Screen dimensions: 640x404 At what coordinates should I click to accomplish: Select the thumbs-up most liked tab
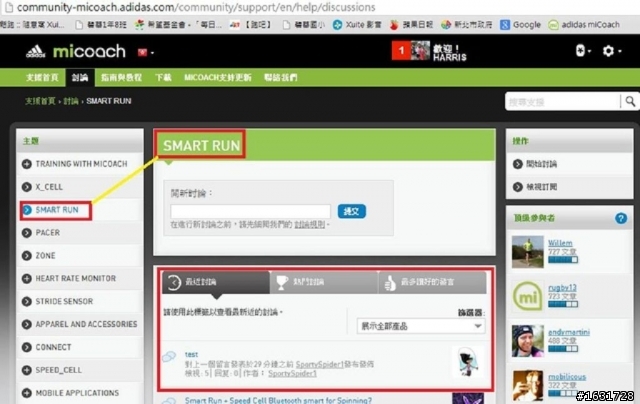[x=432, y=282]
